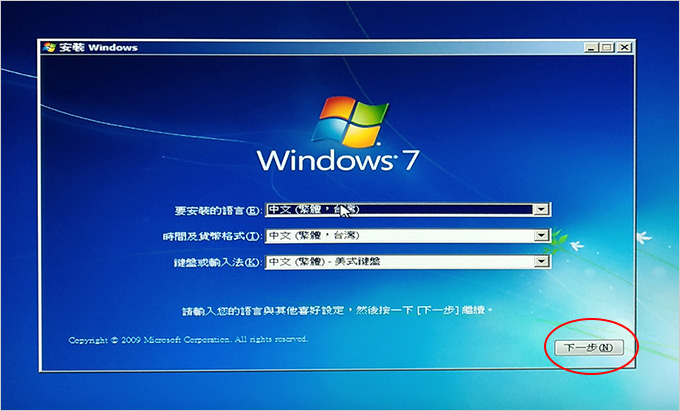The height and width of the screenshot is (411, 680).
Task: Click the arrow of the 時間及貨幣格式 dropdown
Action: click(x=541, y=236)
